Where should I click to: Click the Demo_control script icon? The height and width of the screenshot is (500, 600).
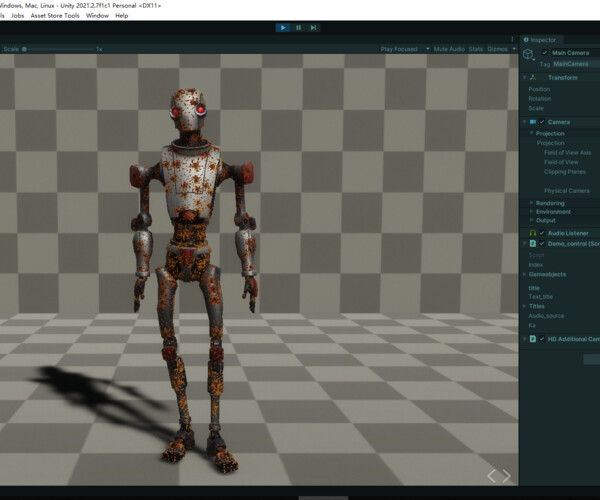point(533,243)
